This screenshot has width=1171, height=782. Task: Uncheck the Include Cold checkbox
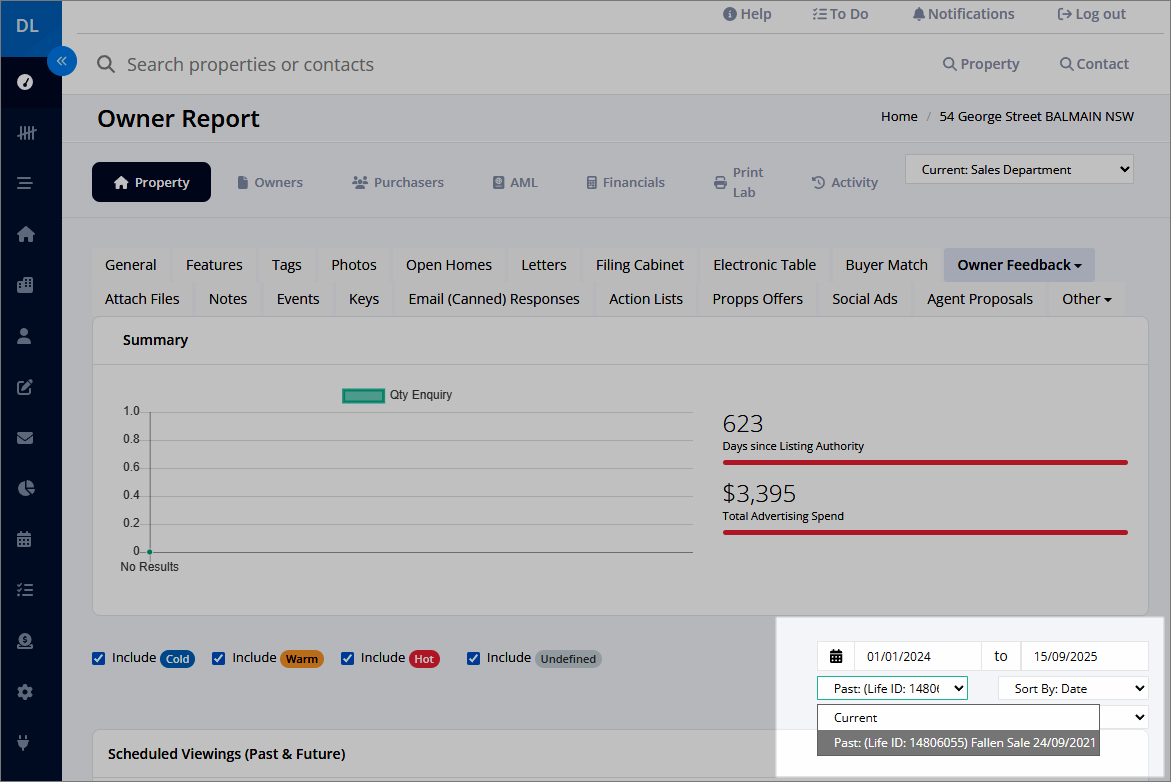click(99, 658)
